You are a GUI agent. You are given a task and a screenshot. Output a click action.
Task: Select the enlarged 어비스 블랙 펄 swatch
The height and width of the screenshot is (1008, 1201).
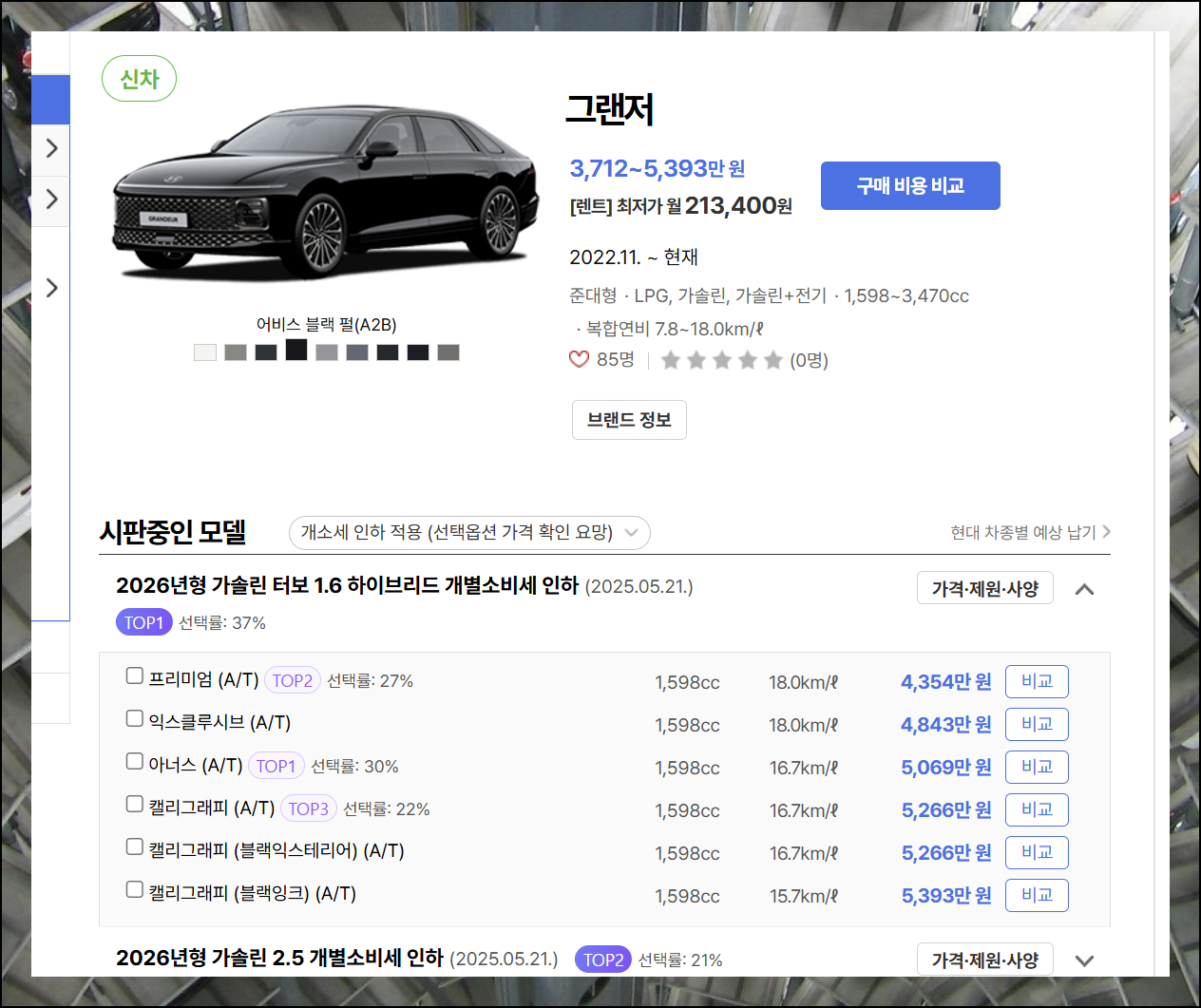point(296,350)
